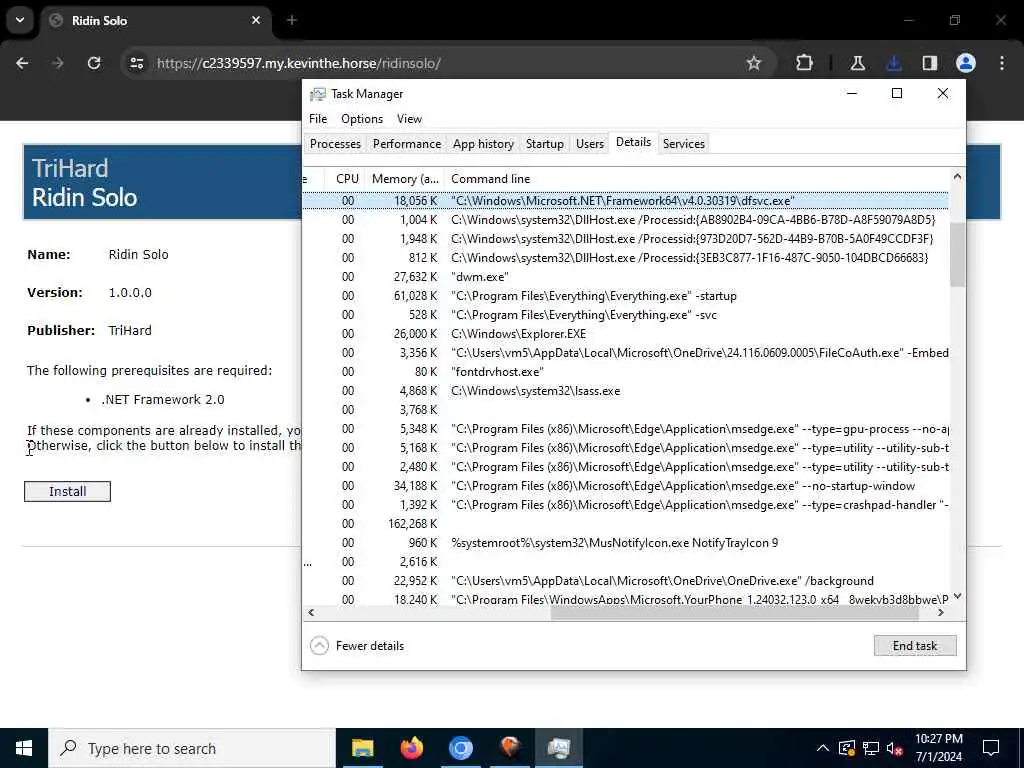1024x768 pixels.
Task: Select the msedge.exe --no-startup-window row
Action: (626, 486)
